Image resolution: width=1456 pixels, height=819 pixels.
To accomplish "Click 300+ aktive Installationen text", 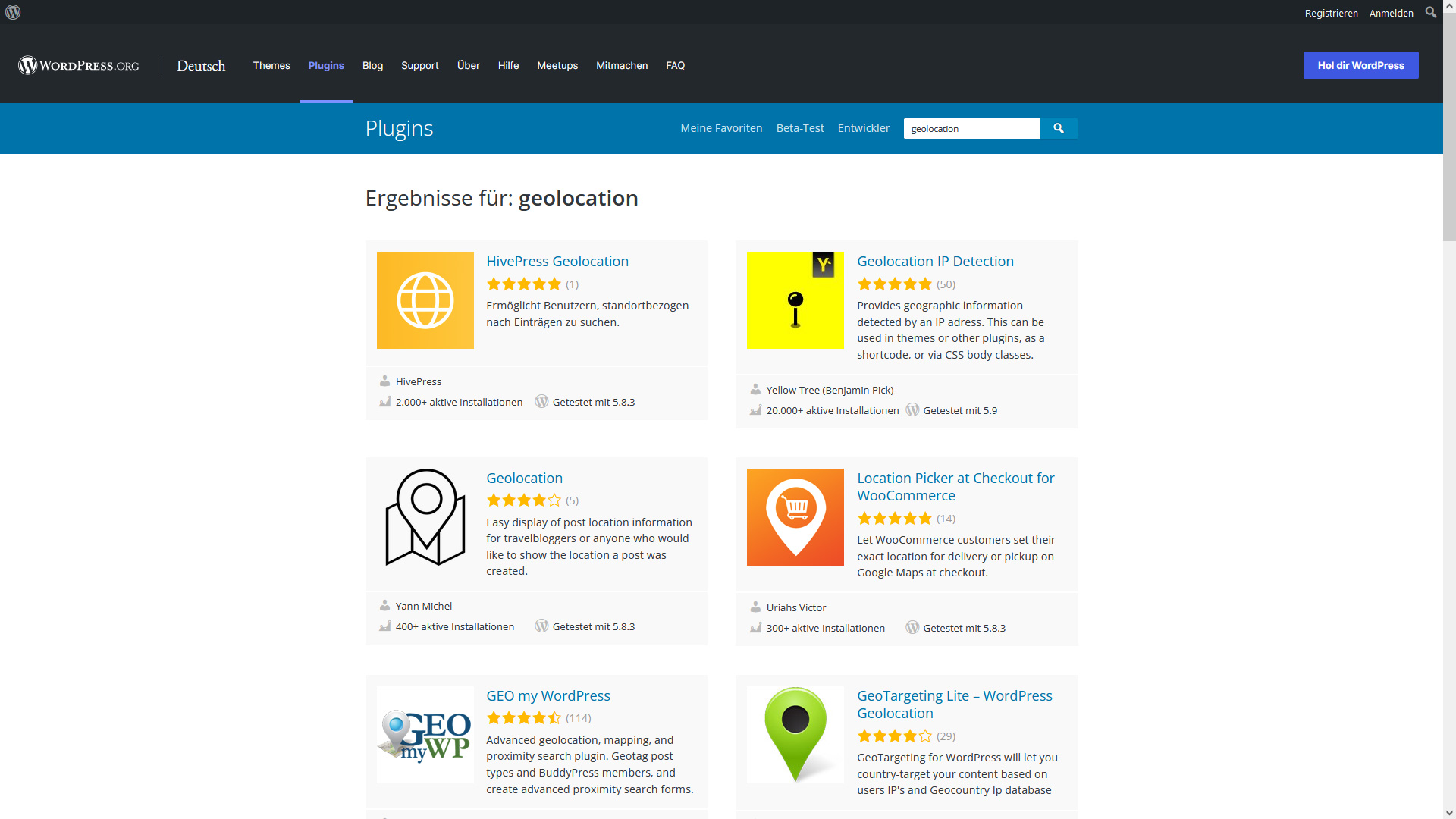I will (x=826, y=628).
